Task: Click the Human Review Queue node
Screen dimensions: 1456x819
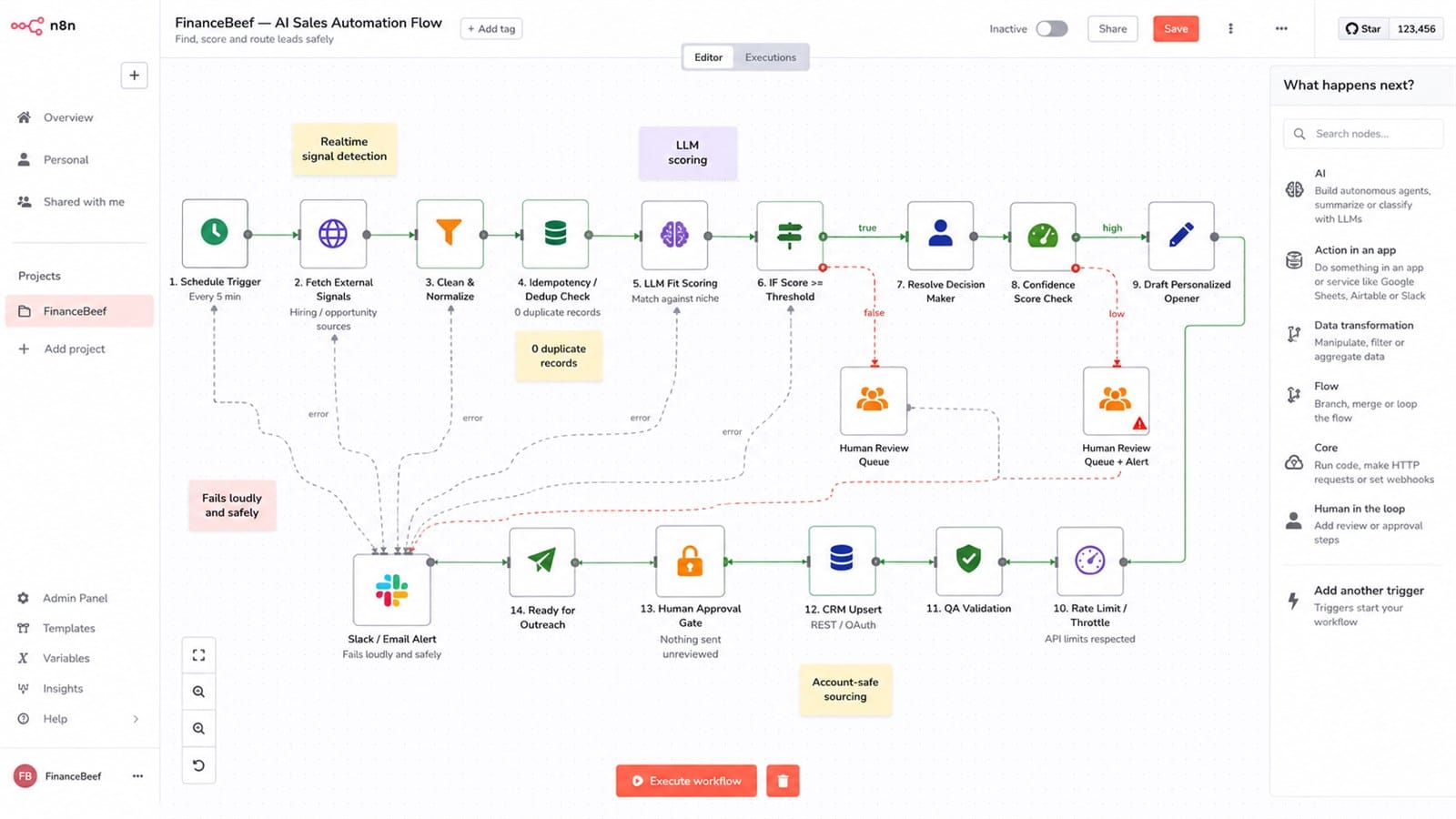Action: [874, 400]
